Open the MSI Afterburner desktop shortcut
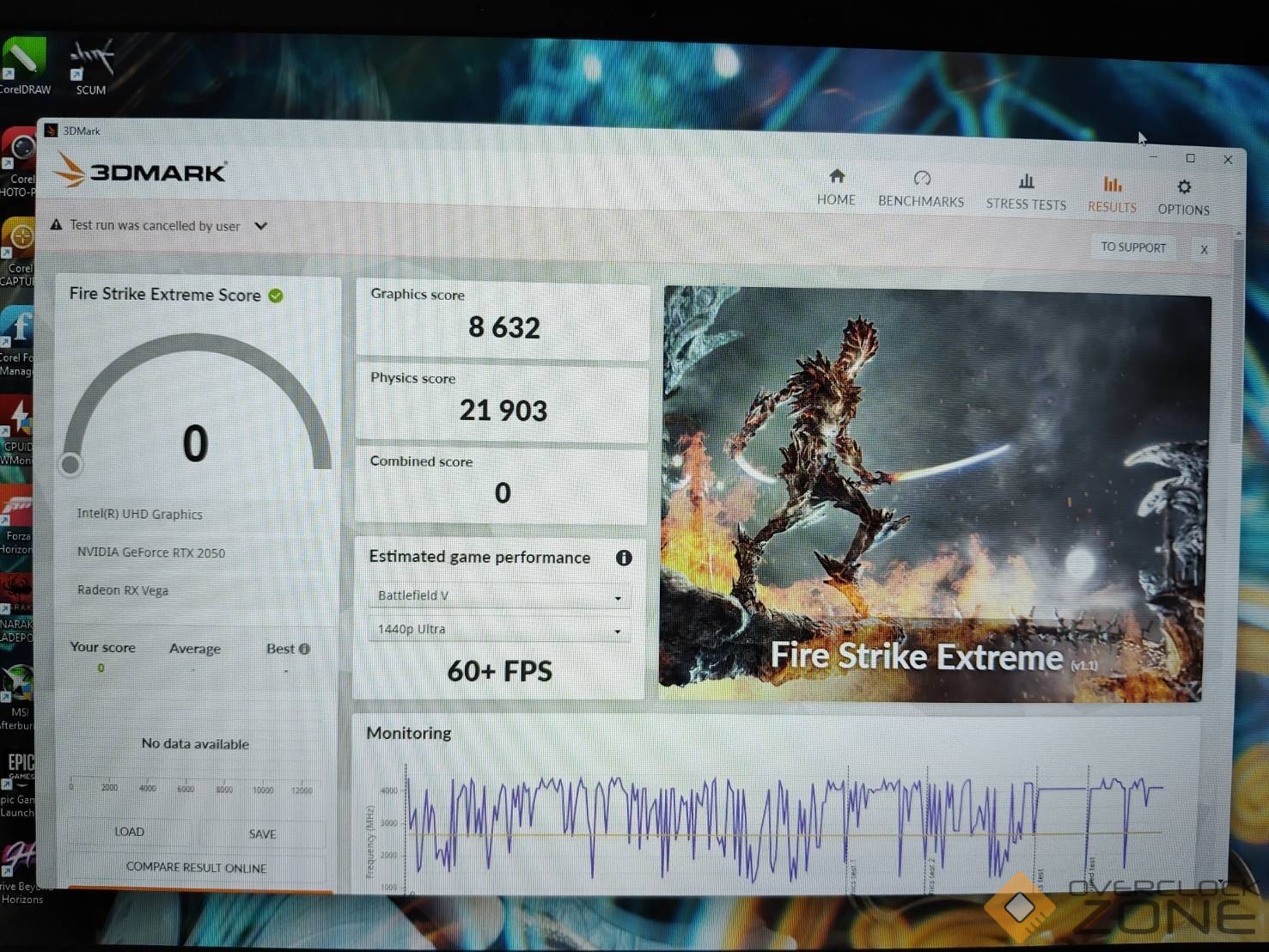The image size is (1269, 952). tap(17, 698)
